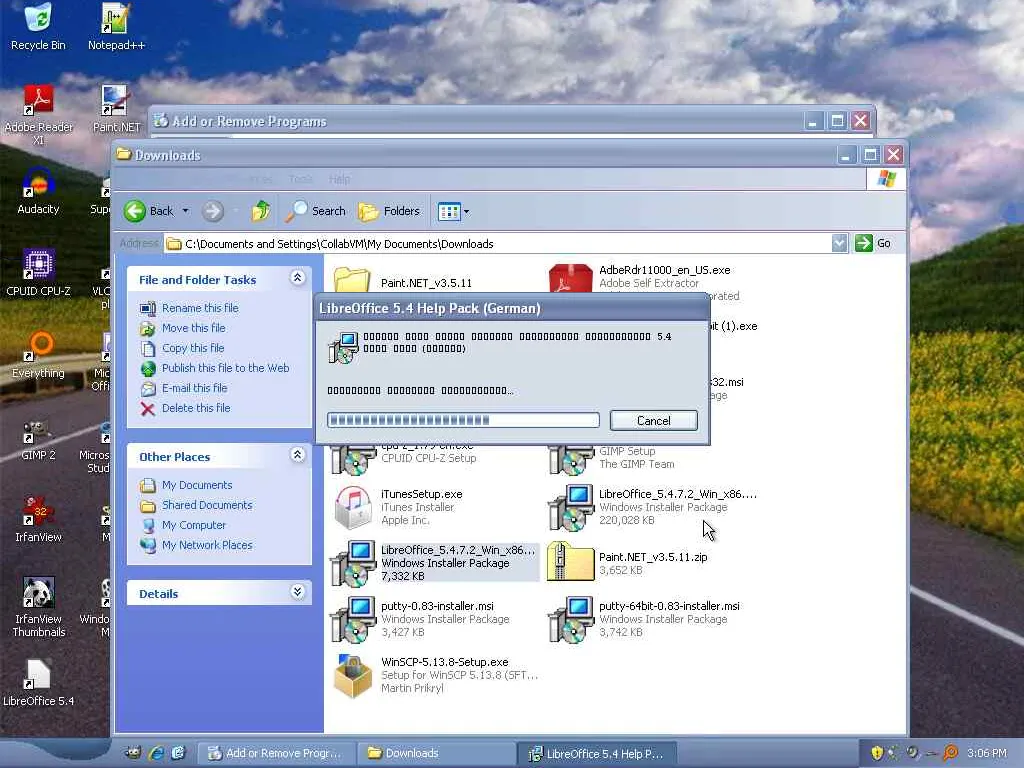Select the putty-64bit-0.83-installer.msi icon
The image size is (1024, 768).
570,618
